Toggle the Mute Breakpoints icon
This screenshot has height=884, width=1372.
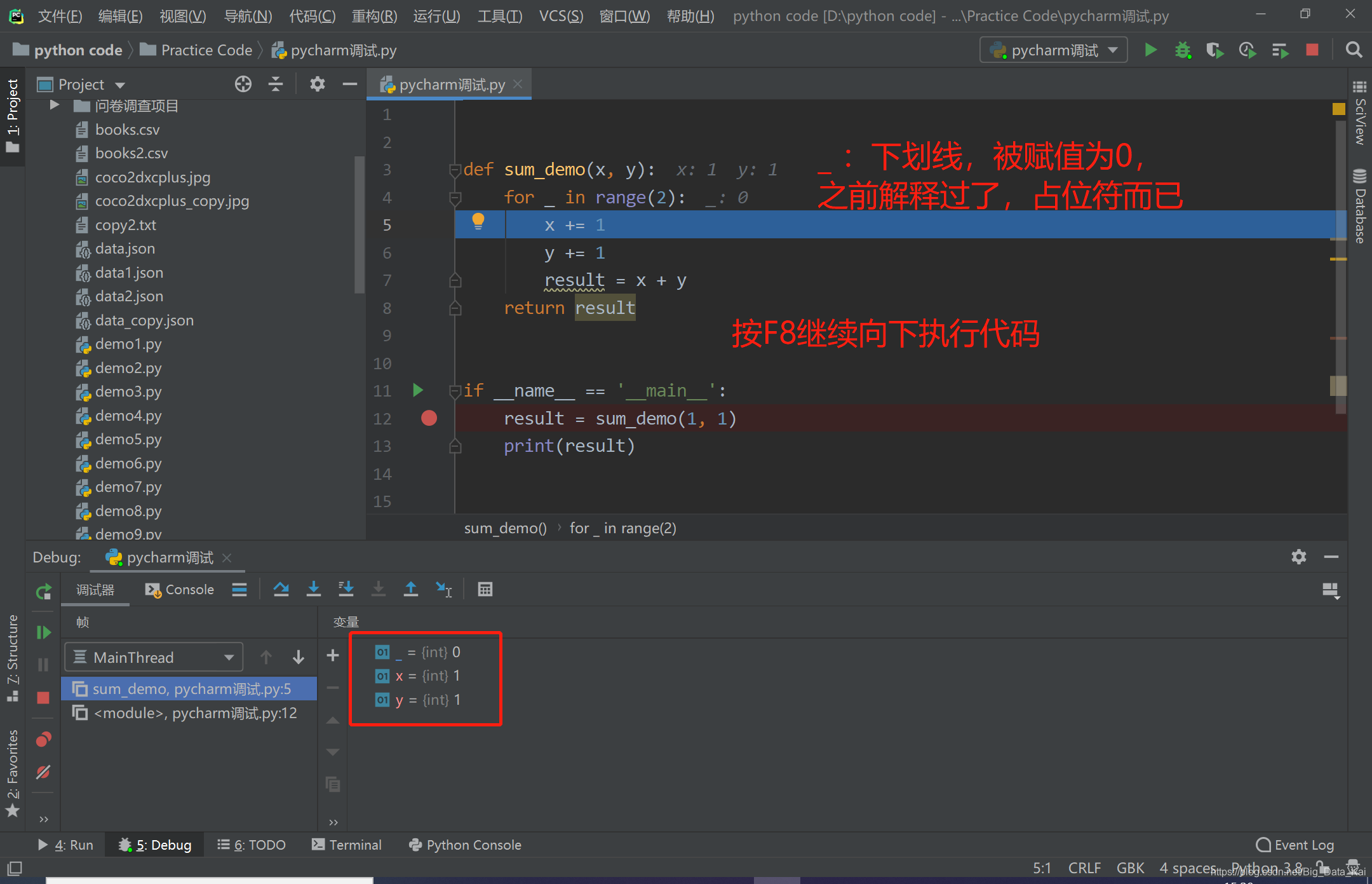43,772
